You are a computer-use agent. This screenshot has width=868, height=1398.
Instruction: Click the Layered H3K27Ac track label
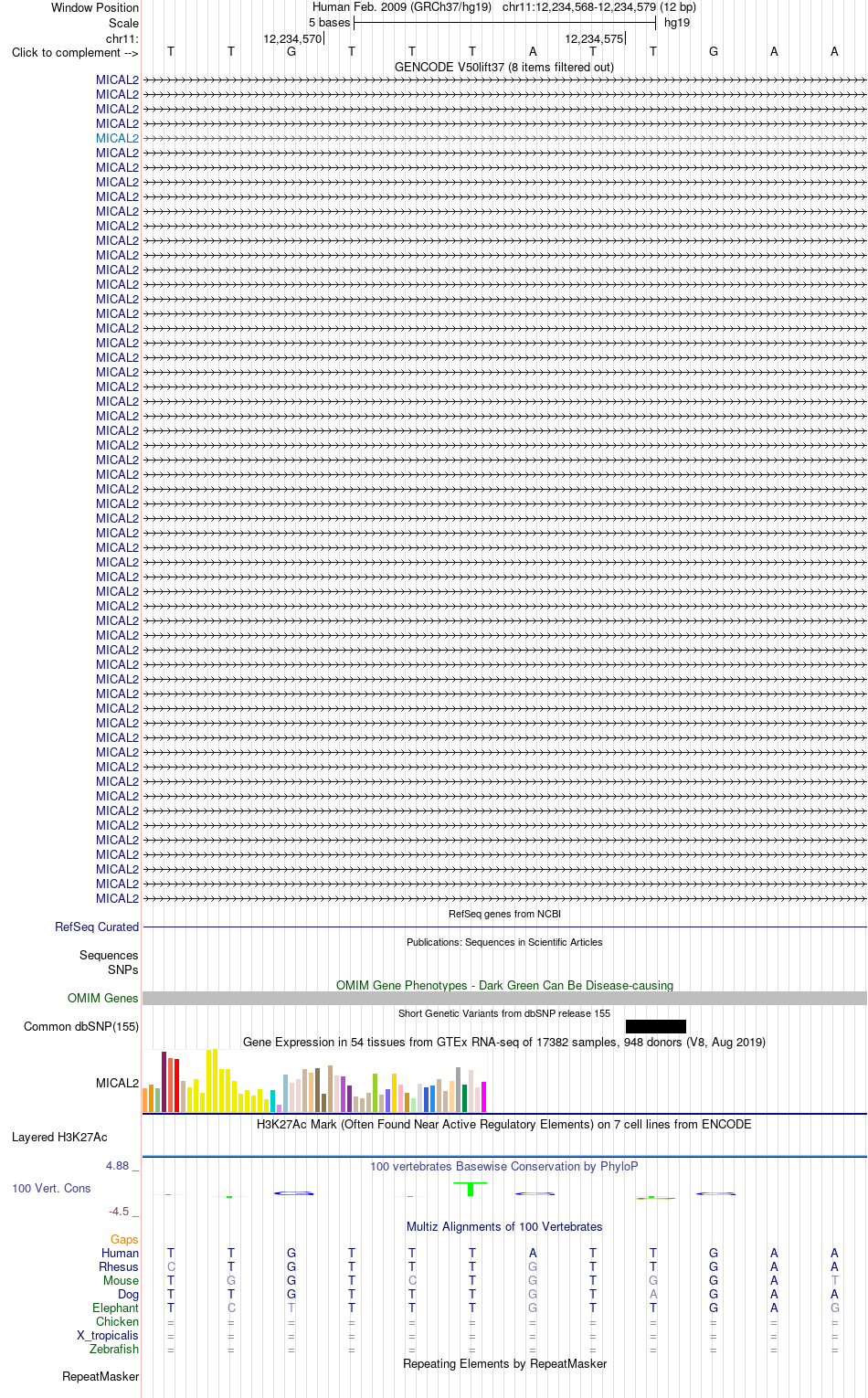[x=59, y=1137]
